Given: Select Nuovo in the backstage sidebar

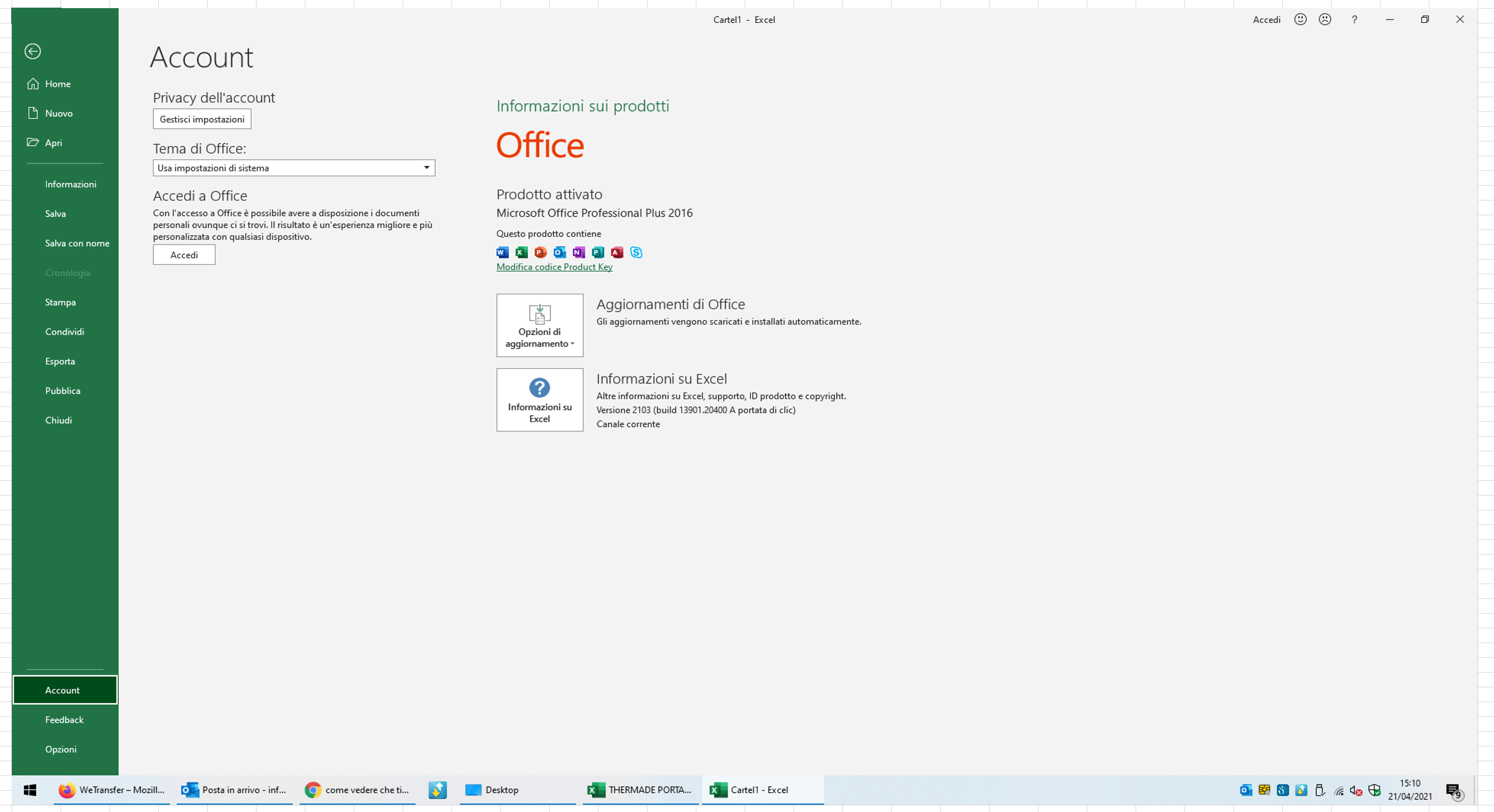Looking at the screenshot, I should point(65,113).
